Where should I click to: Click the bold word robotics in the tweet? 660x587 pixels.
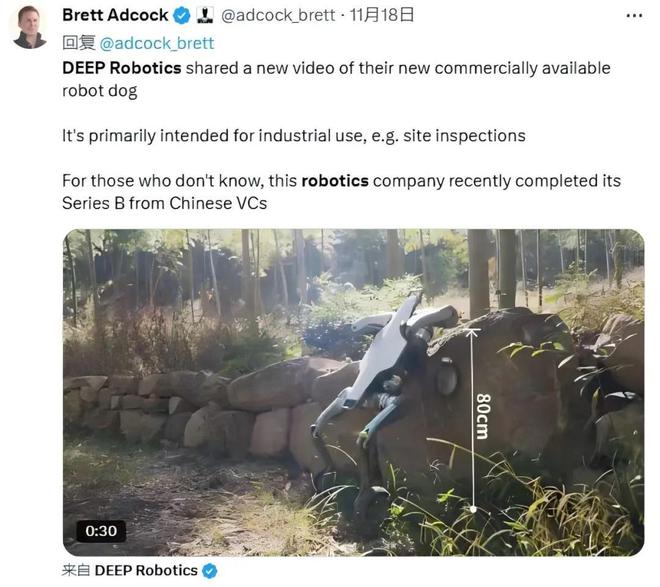coord(335,181)
